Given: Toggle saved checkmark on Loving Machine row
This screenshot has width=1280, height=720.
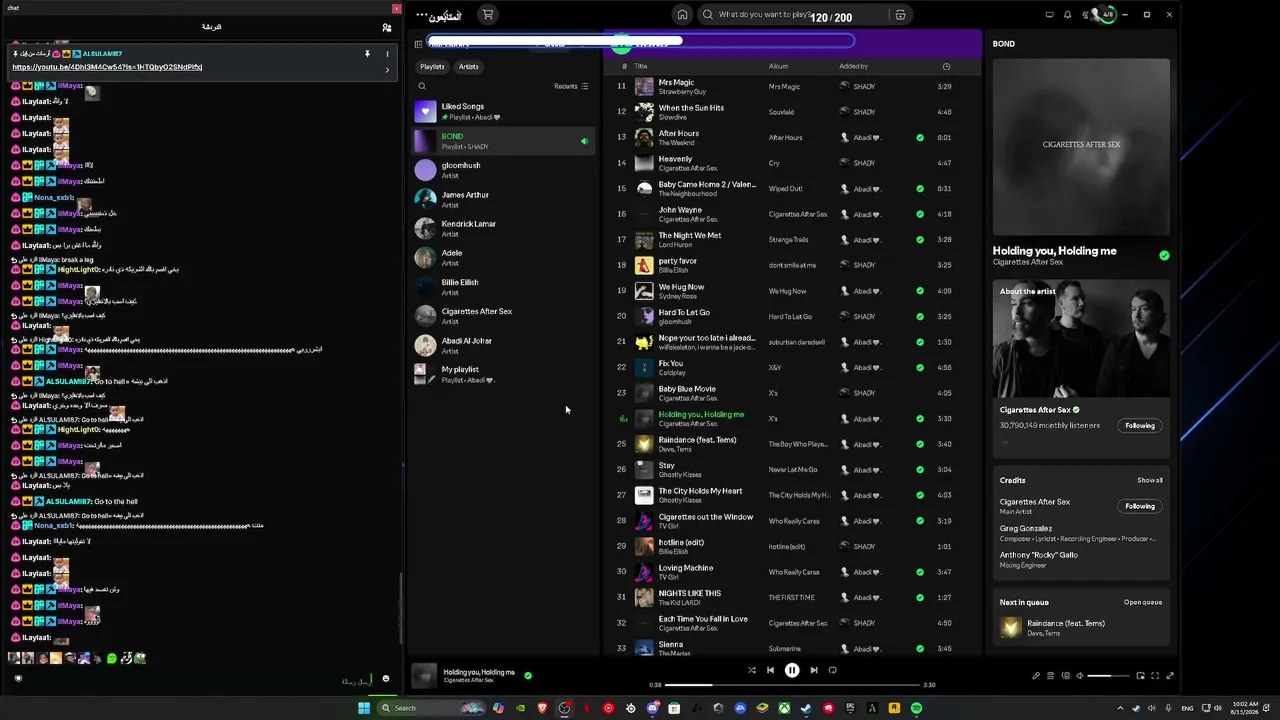Looking at the screenshot, I should tap(920, 572).
